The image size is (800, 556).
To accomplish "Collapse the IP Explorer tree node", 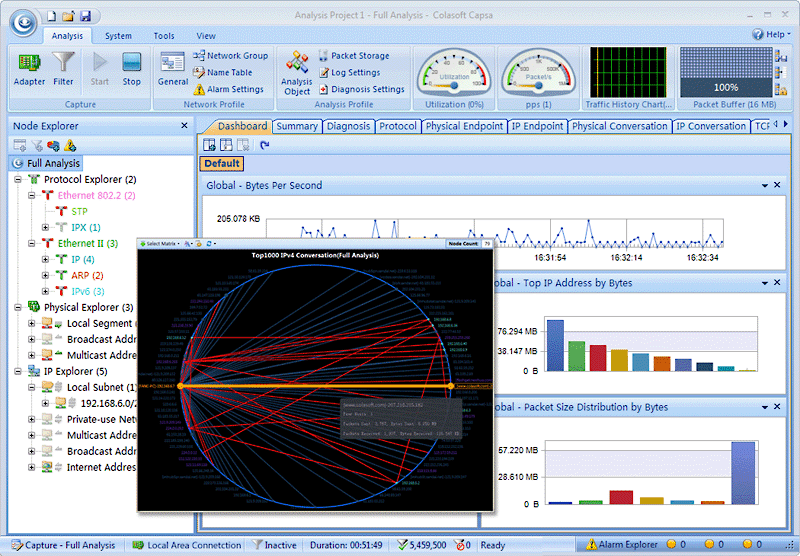I will [x=18, y=371].
